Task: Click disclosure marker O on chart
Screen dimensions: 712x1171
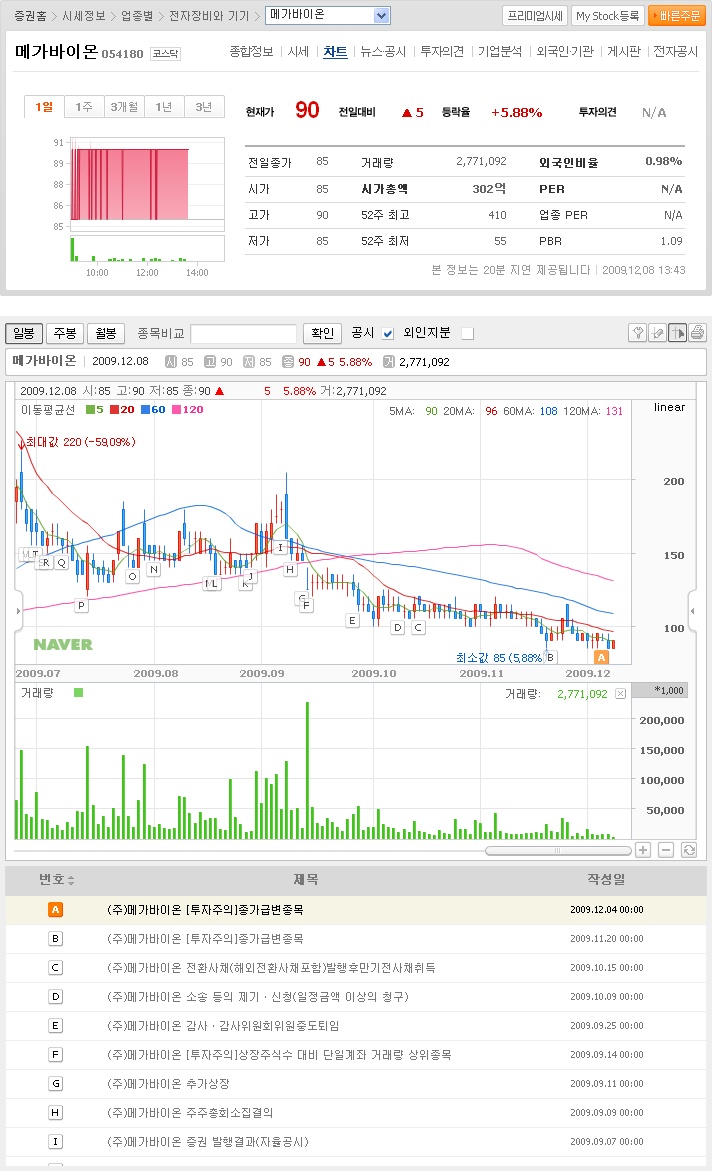Action: [x=132, y=577]
